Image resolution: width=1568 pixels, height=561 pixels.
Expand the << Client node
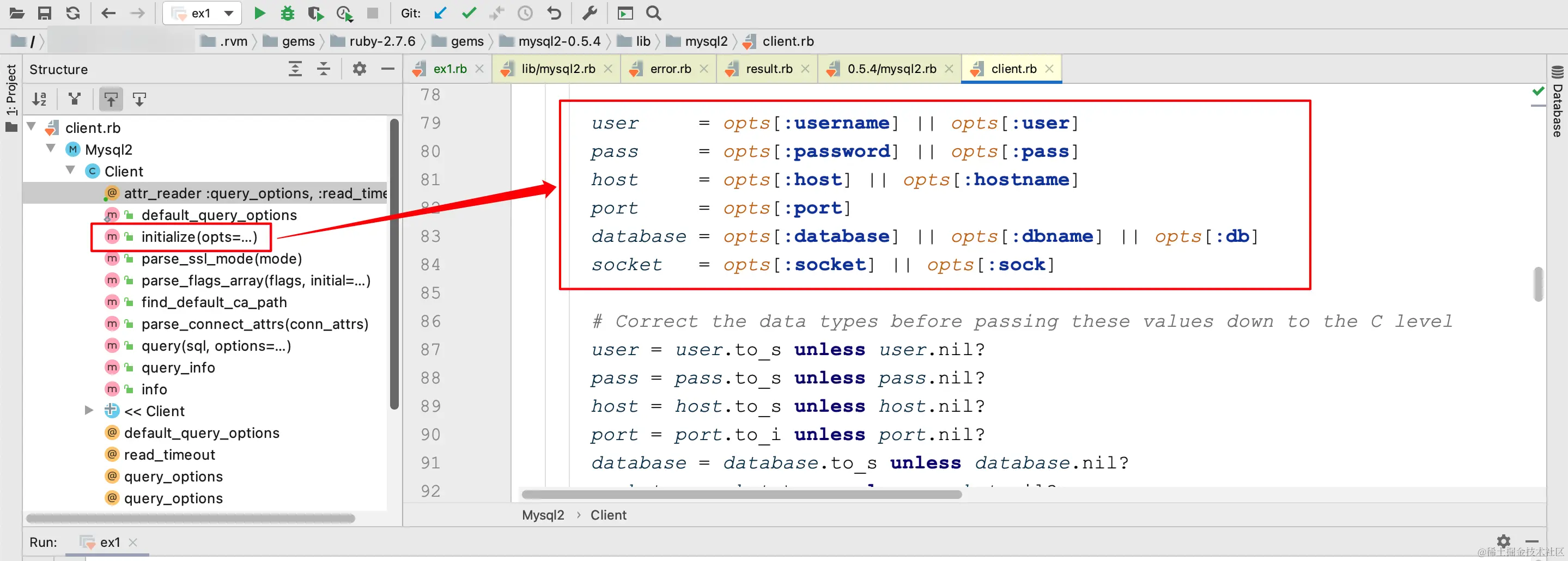point(89,410)
